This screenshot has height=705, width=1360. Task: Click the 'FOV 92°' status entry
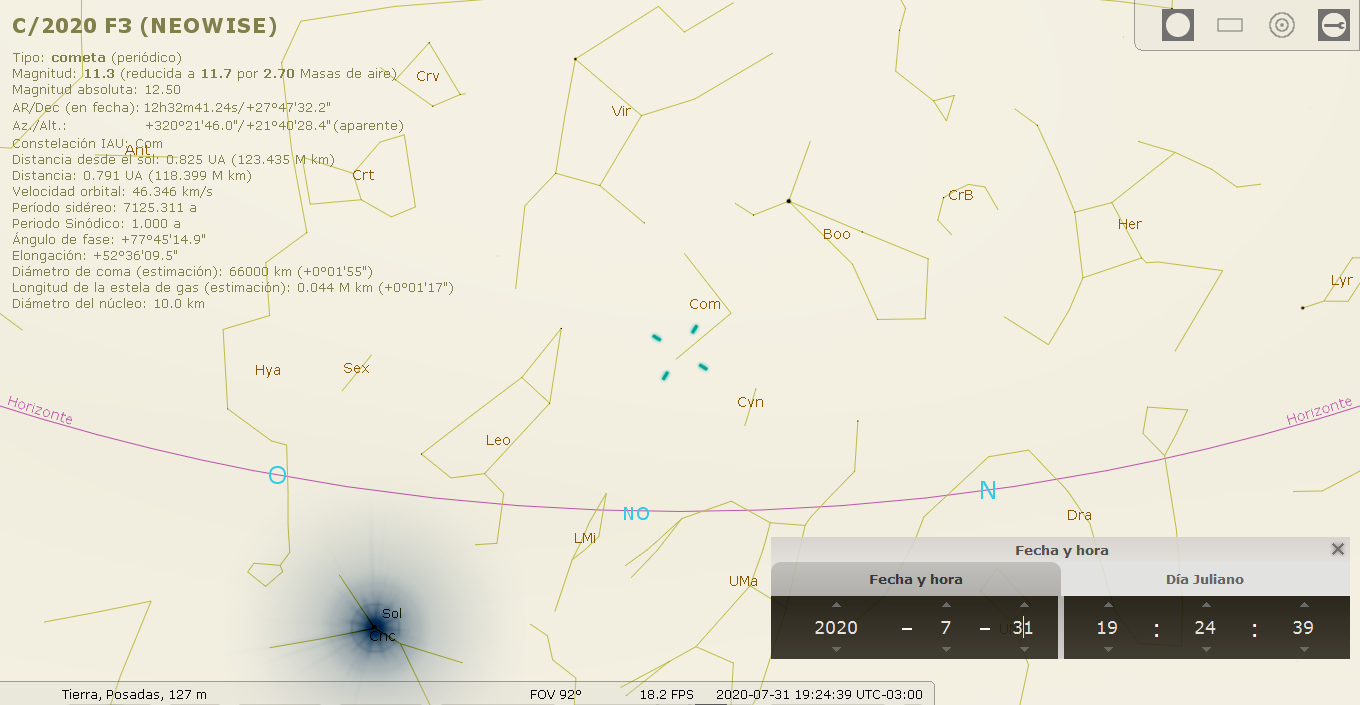pyautogui.click(x=556, y=694)
